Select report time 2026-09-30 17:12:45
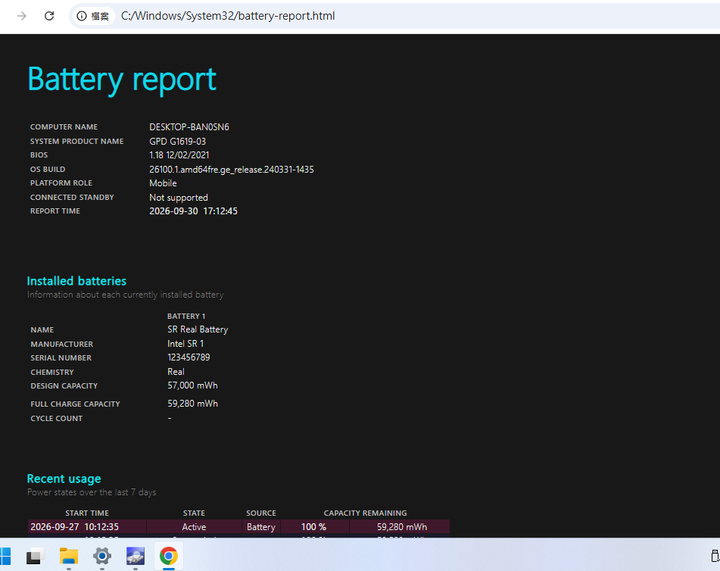 click(x=193, y=211)
